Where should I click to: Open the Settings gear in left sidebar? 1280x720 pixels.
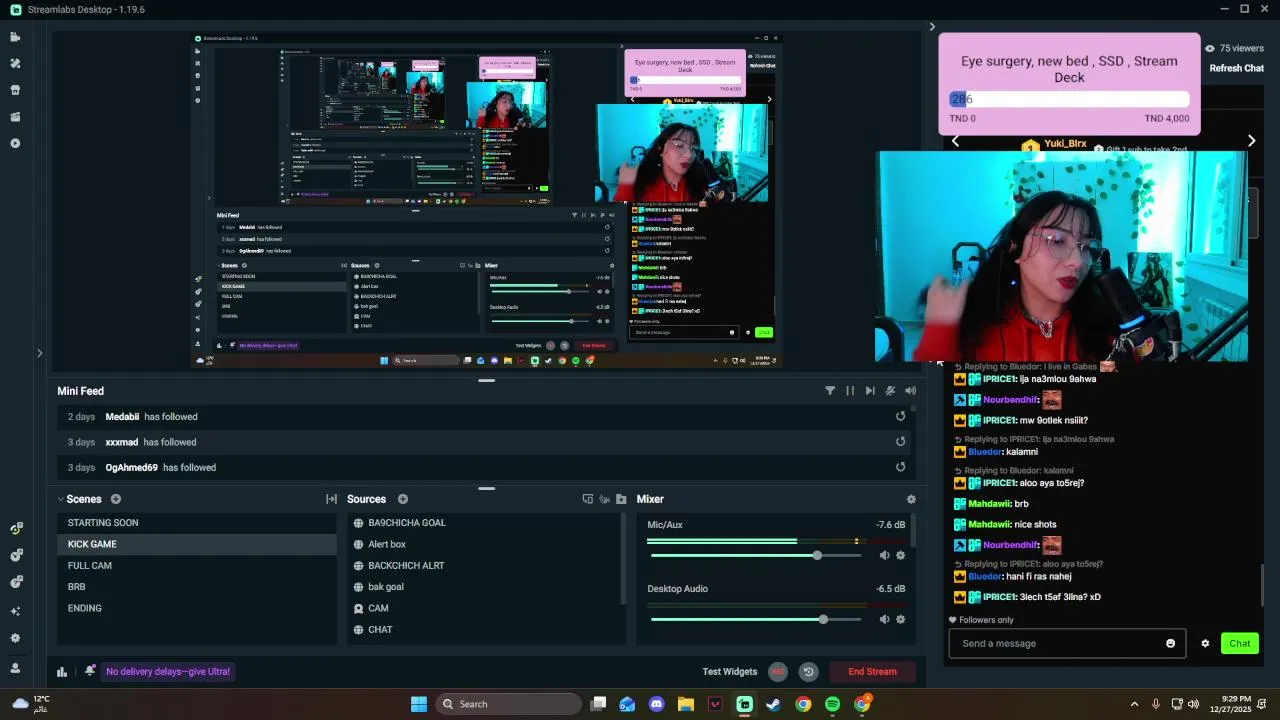coord(15,638)
